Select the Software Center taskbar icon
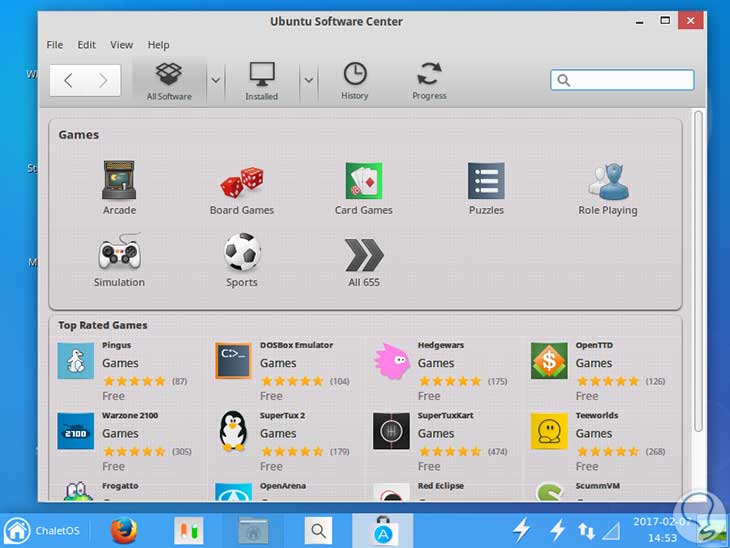This screenshot has width=730, height=548. click(383, 530)
